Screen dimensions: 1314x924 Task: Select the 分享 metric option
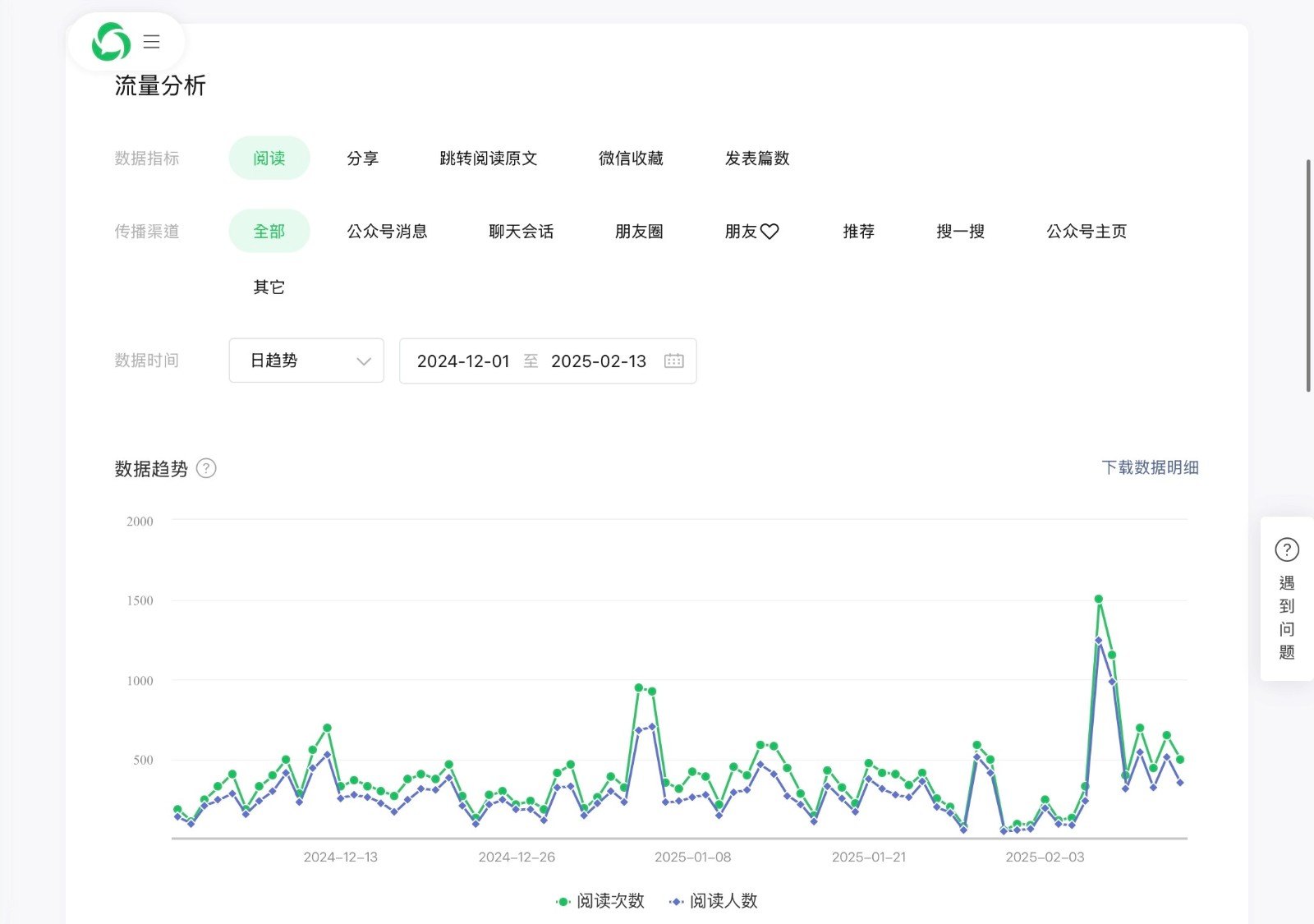(x=362, y=159)
